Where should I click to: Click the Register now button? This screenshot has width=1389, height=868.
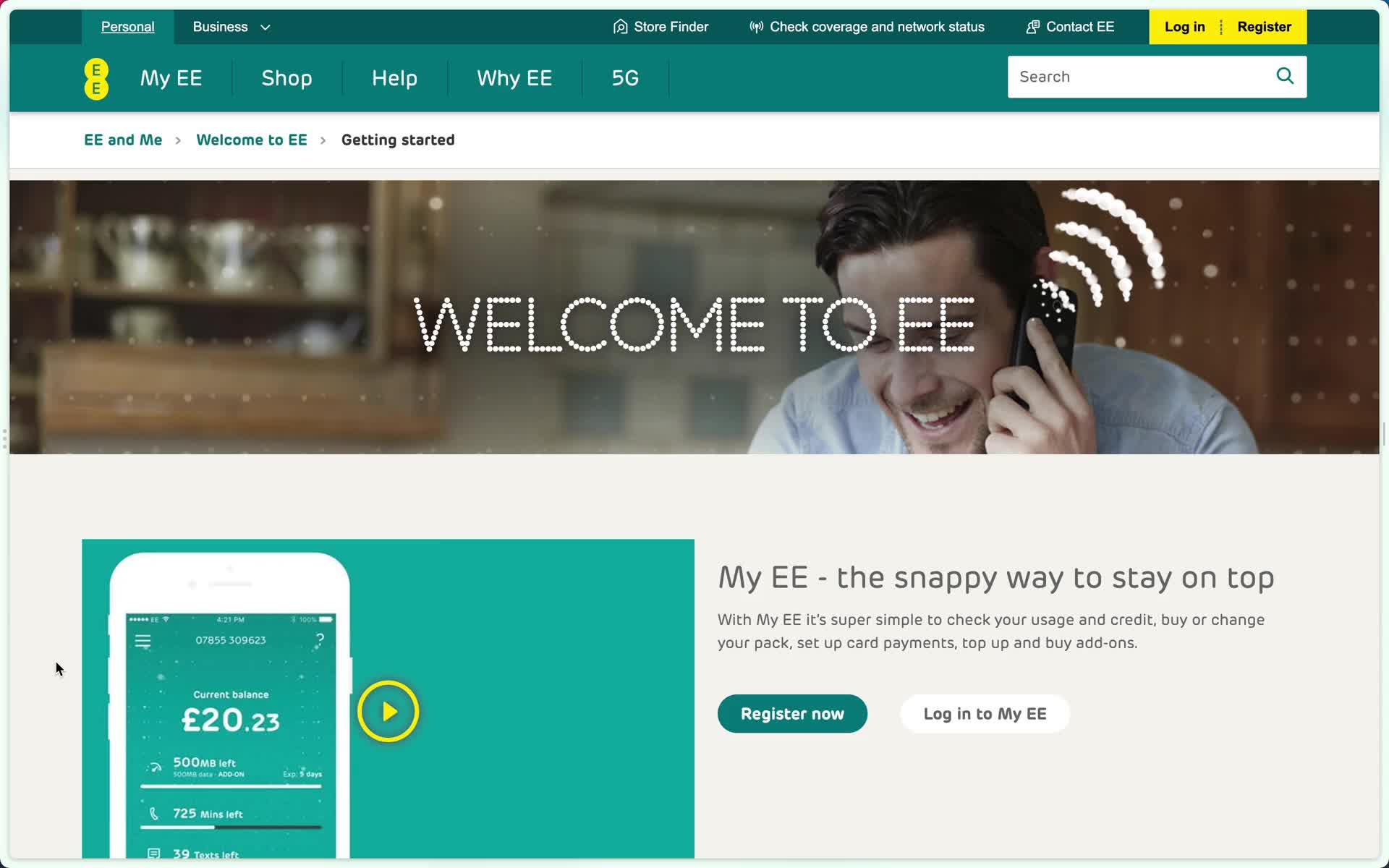coord(792,713)
